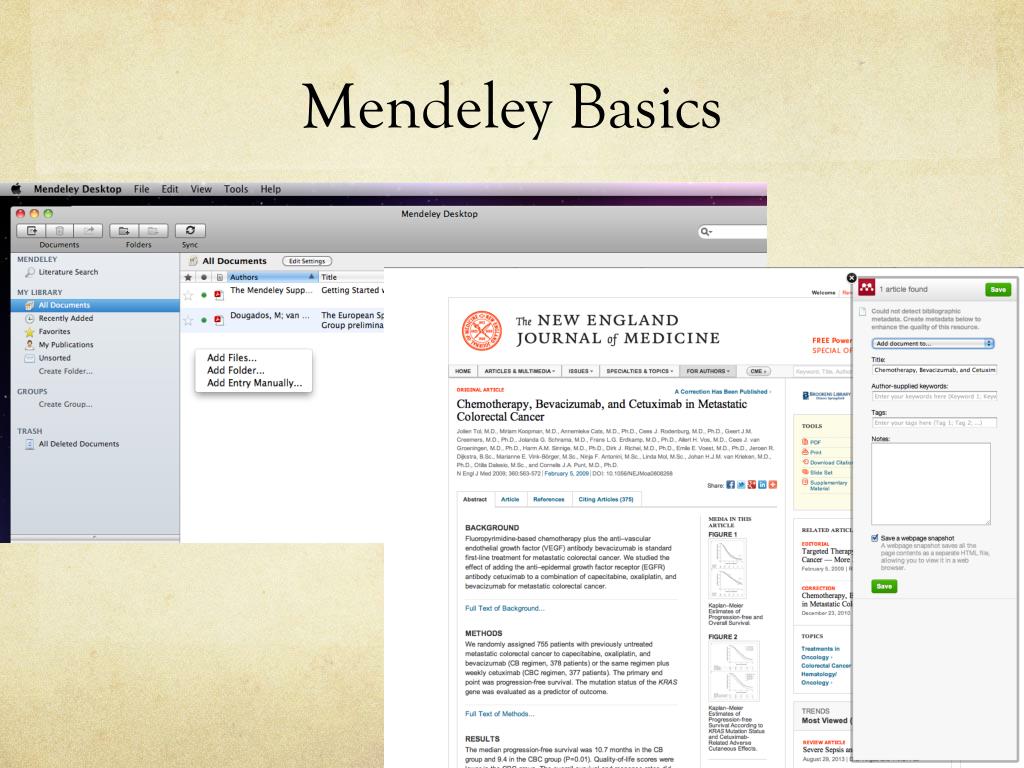Viewport: 1024px width, 768px height.
Task: Share article on Facebook
Action: 731,485
